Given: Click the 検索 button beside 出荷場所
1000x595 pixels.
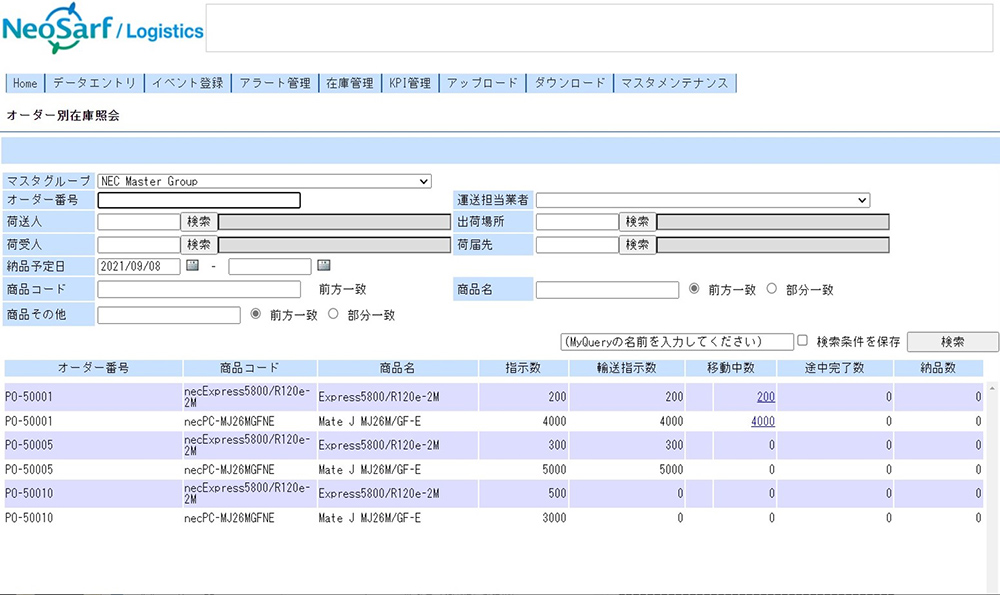Looking at the screenshot, I should coord(637,221).
